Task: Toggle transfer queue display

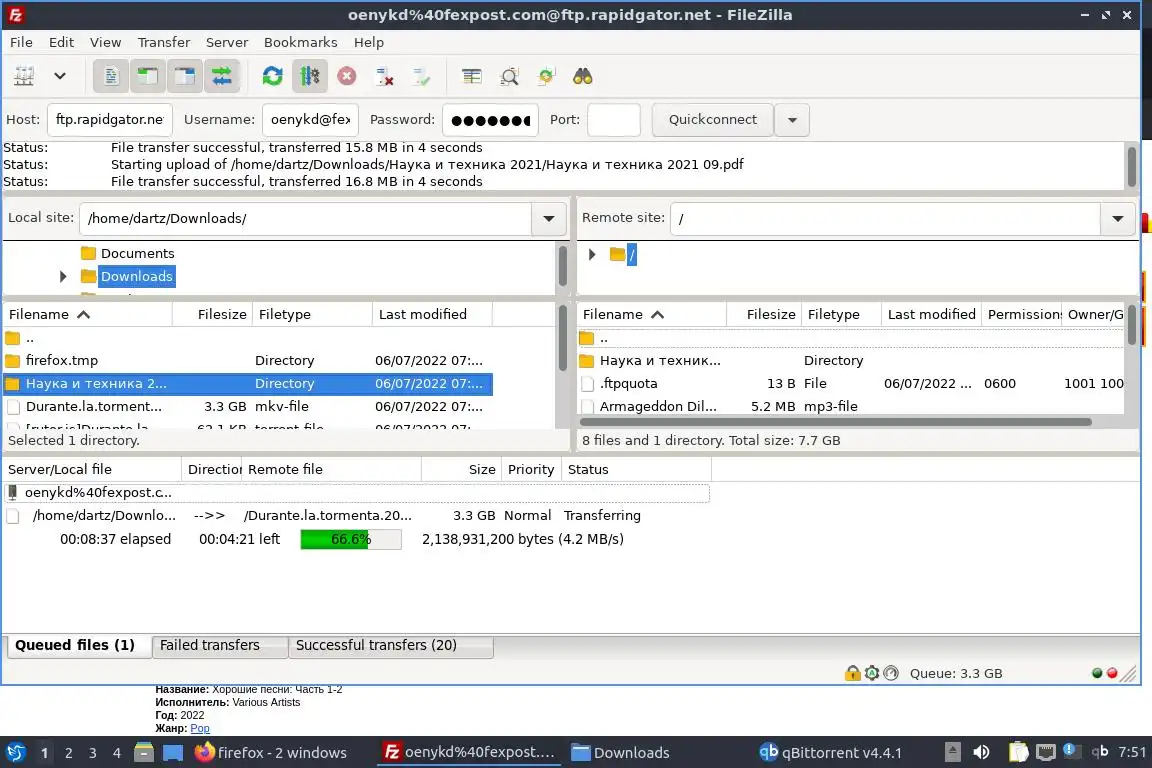Action: (221, 76)
